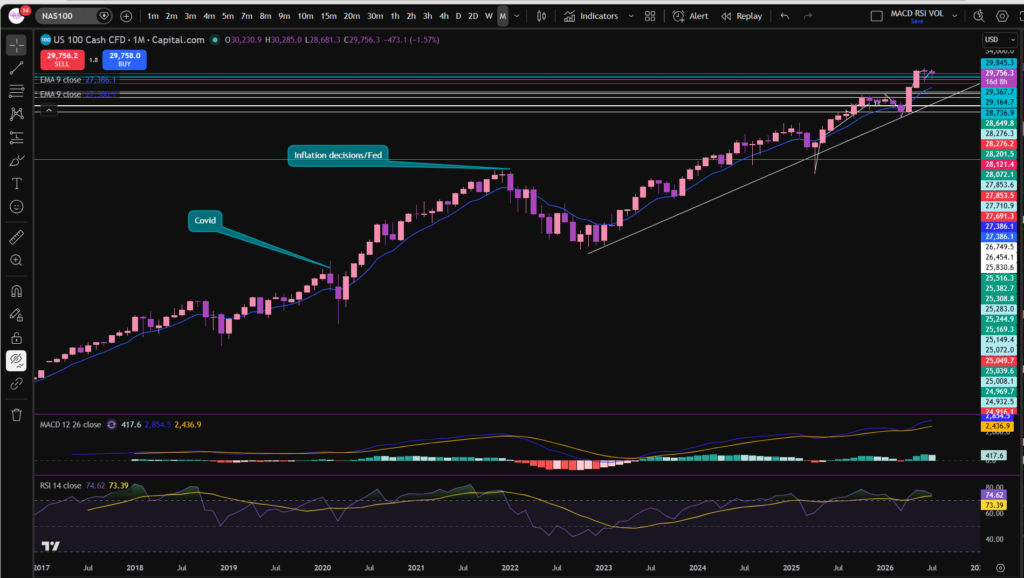Toggle the lock all drawings icon

point(16,338)
